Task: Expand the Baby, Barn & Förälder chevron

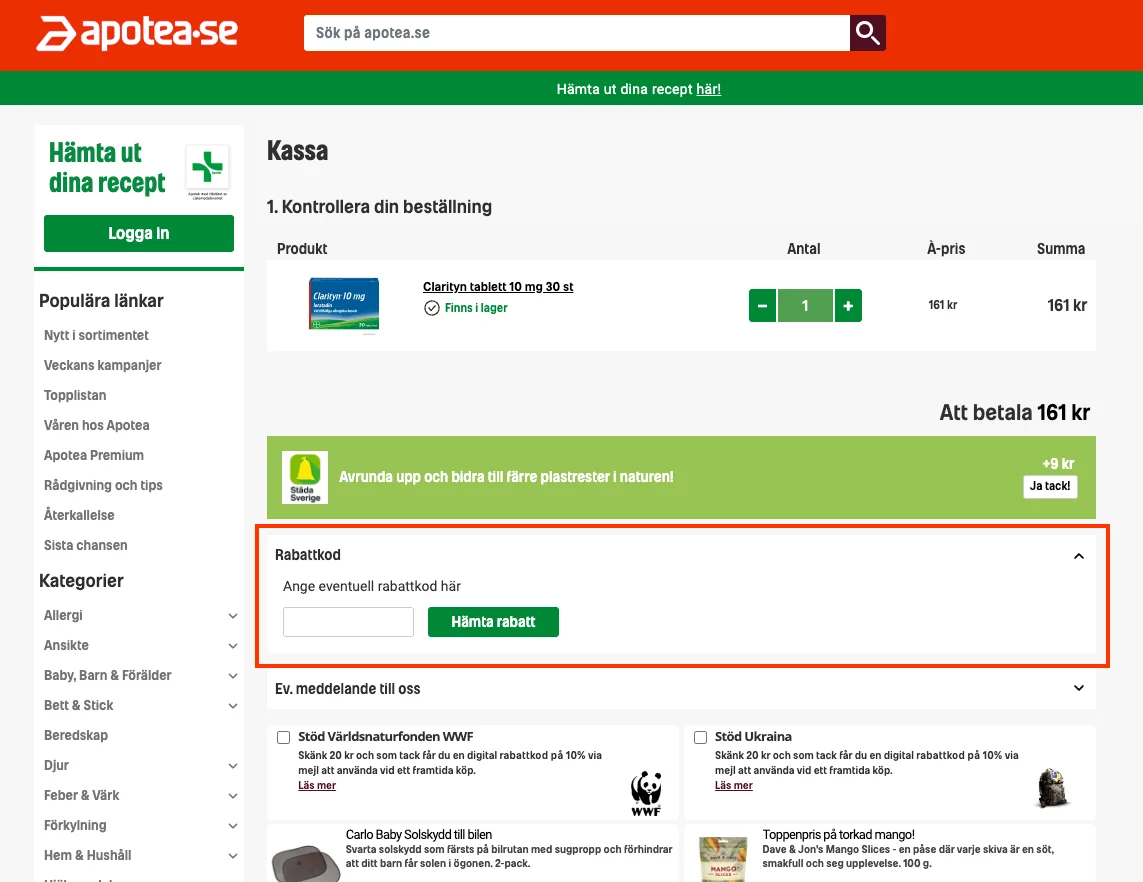Action: 233,676
